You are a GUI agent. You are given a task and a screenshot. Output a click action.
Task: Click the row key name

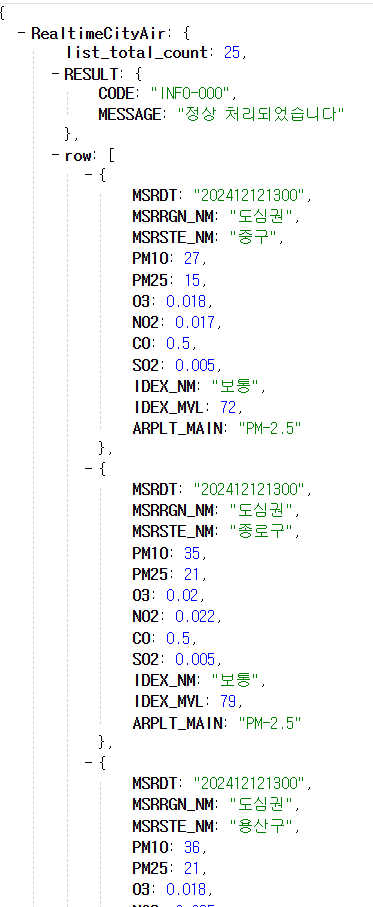(x=77, y=156)
